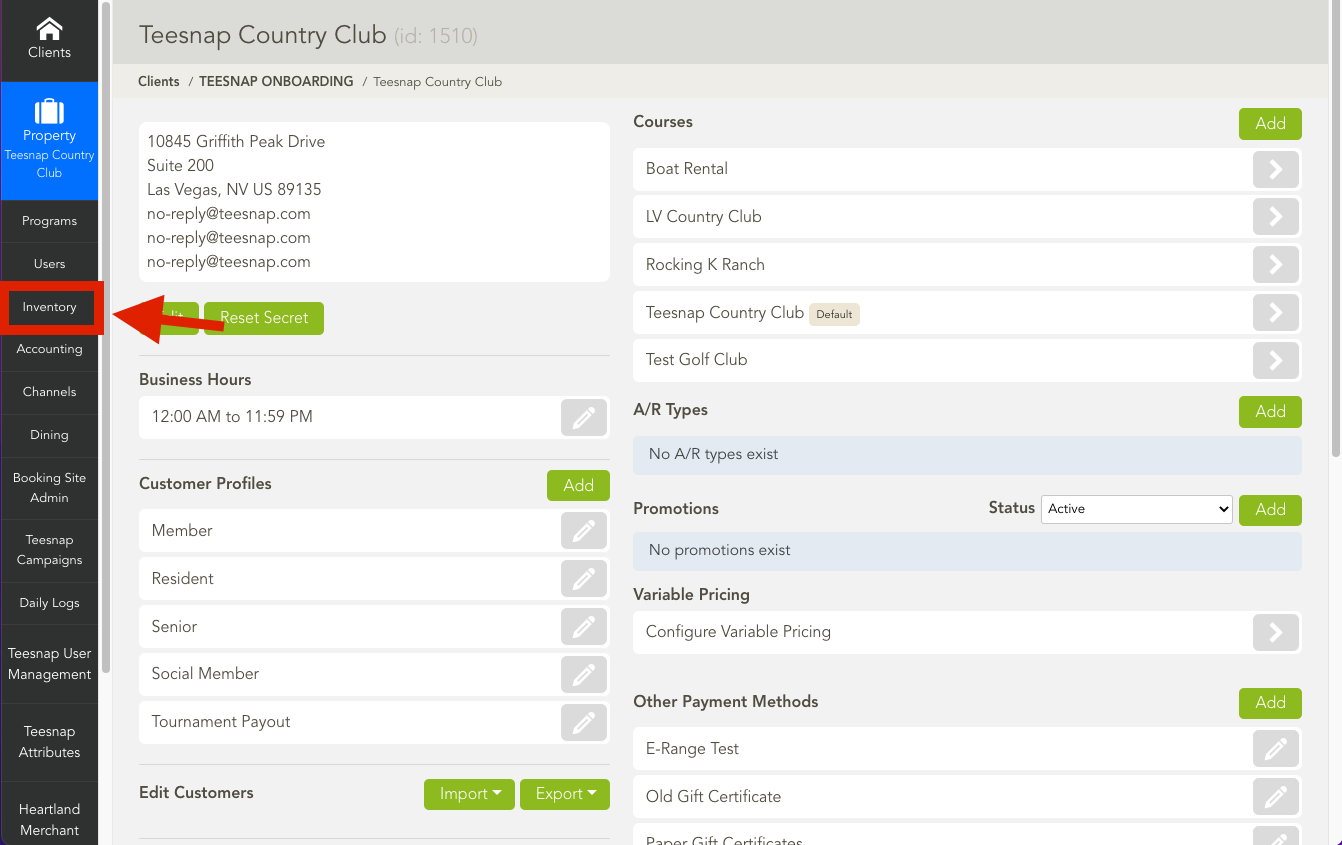Add a Customer Profile

click(x=578, y=486)
